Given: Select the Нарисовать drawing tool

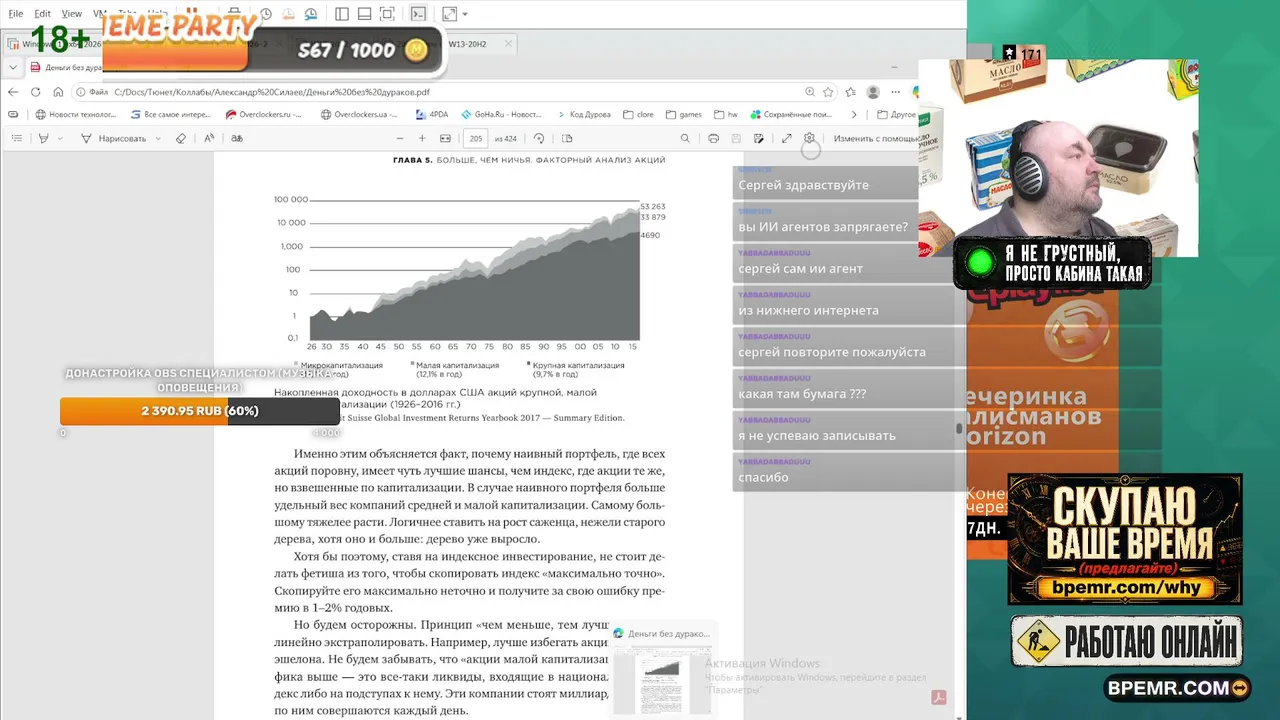Looking at the screenshot, I should point(113,138).
